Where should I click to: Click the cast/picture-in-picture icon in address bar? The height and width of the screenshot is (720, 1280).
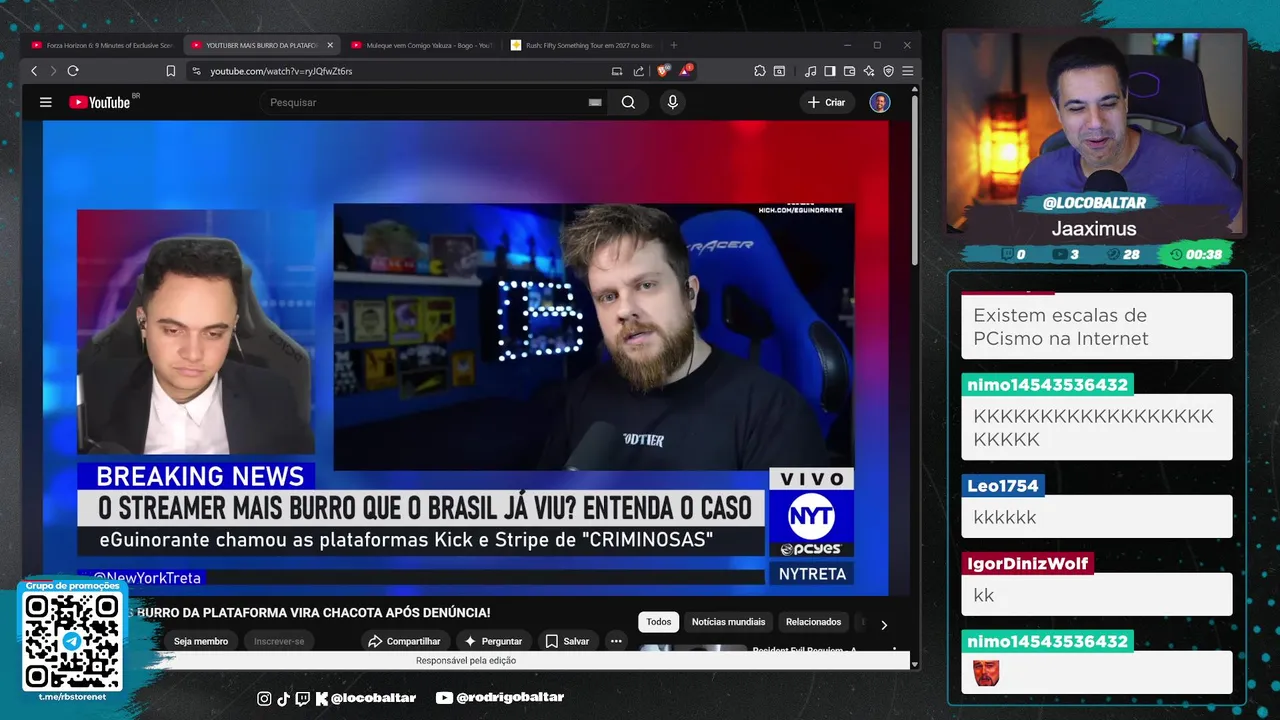point(617,71)
